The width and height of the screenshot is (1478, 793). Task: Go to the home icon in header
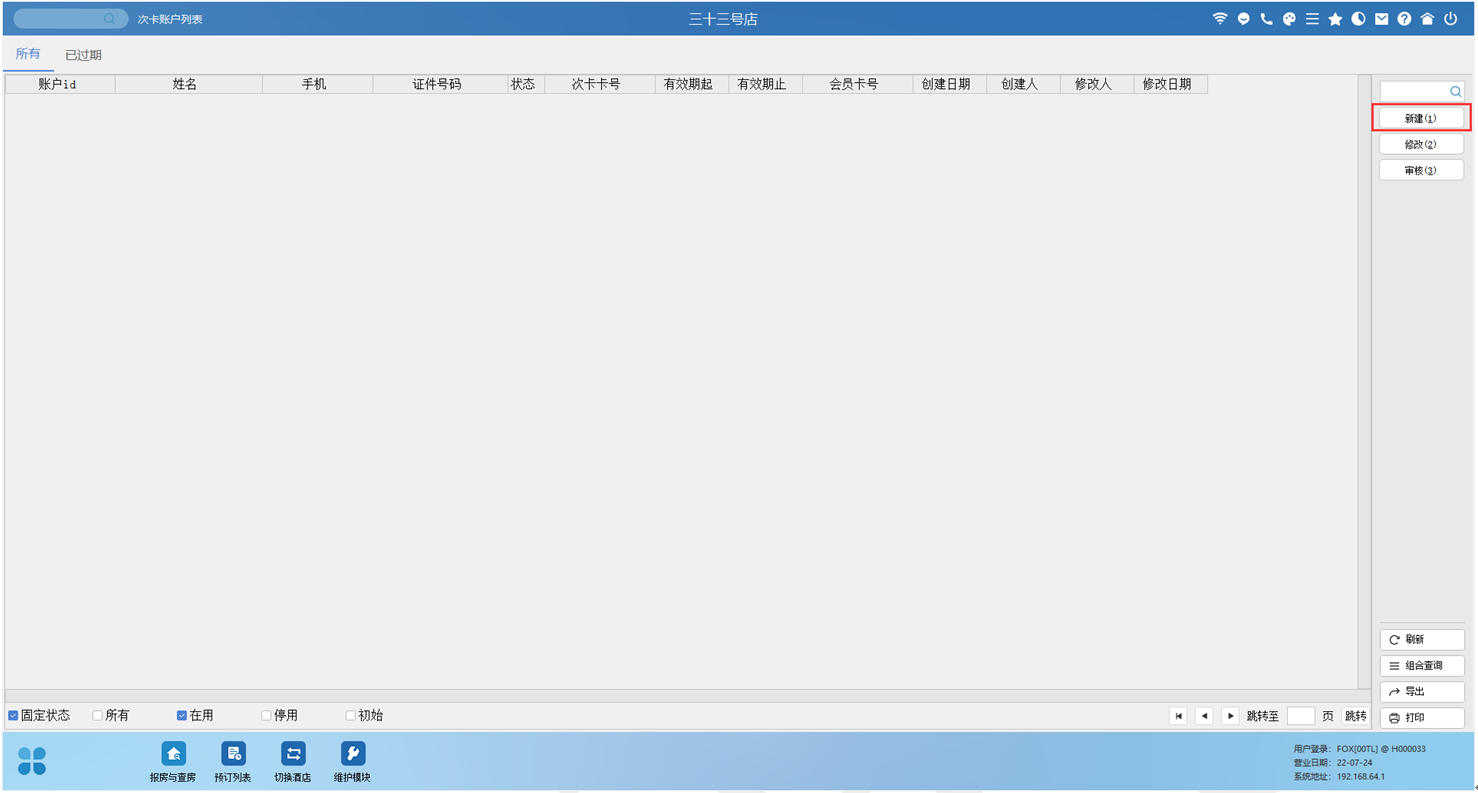[1427, 19]
